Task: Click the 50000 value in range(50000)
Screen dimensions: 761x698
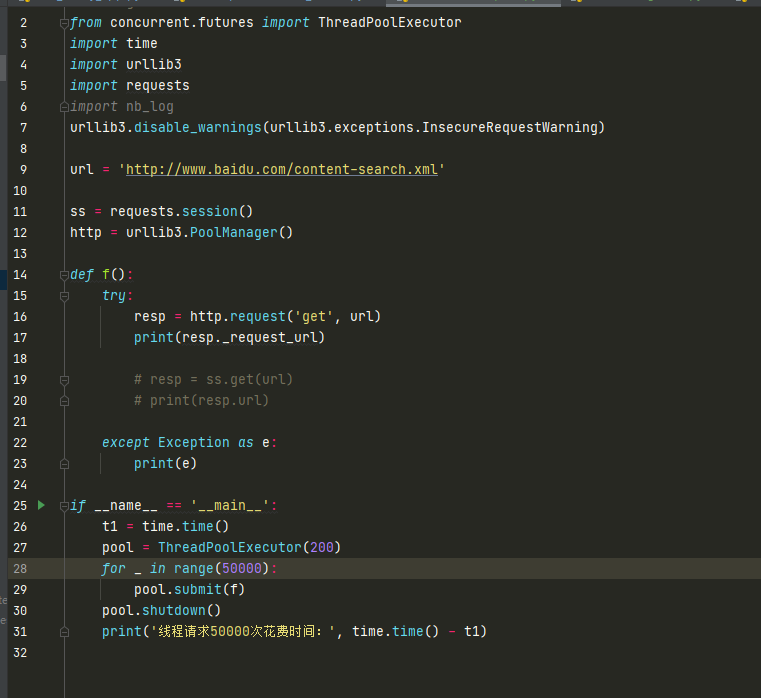Action: pos(242,568)
